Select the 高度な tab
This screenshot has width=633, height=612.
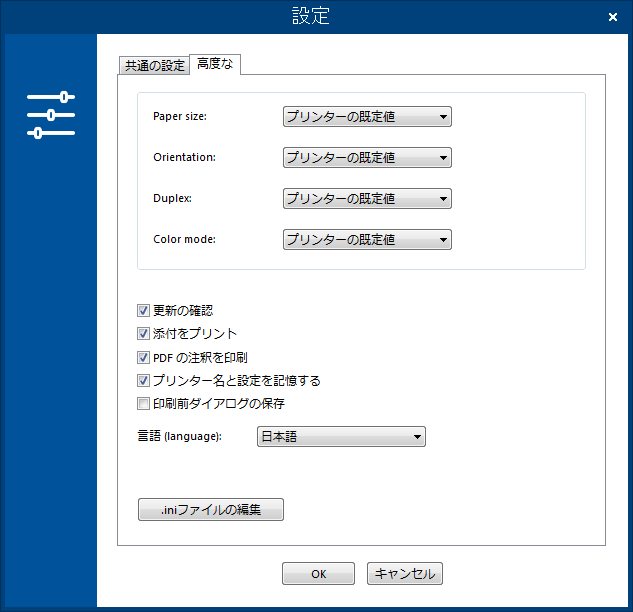pyautogui.click(x=215, y=64)
